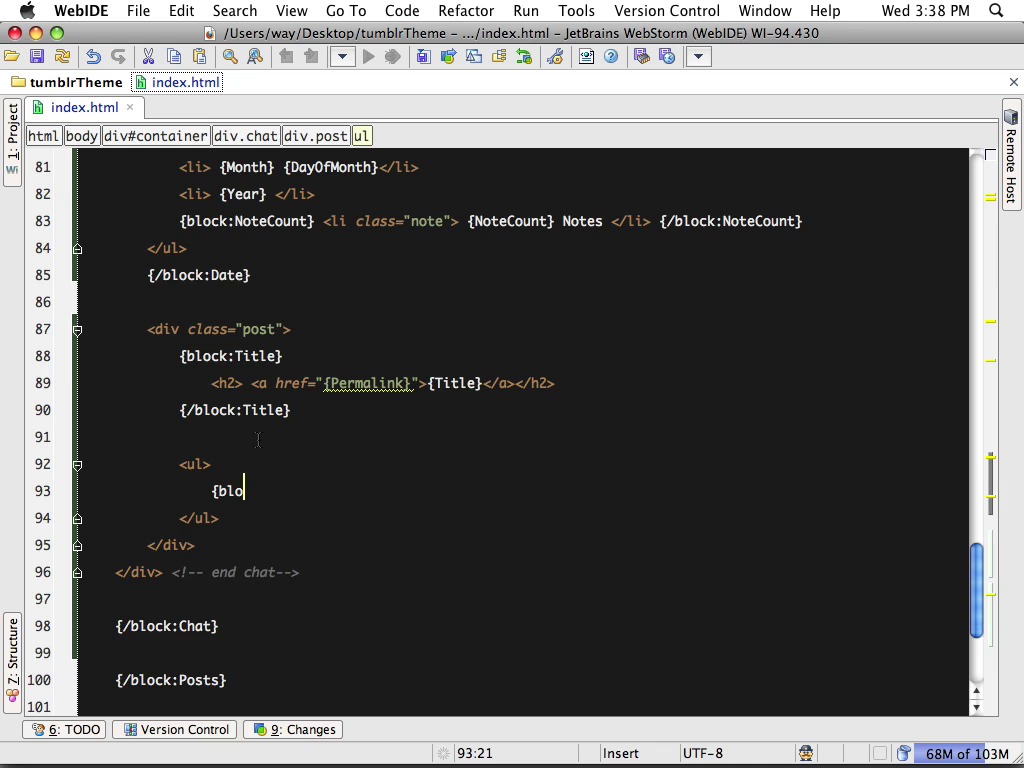1024x768 pixels.
Task: Run garbage collection via trash can icon
Action: click(x=903, y=753)
